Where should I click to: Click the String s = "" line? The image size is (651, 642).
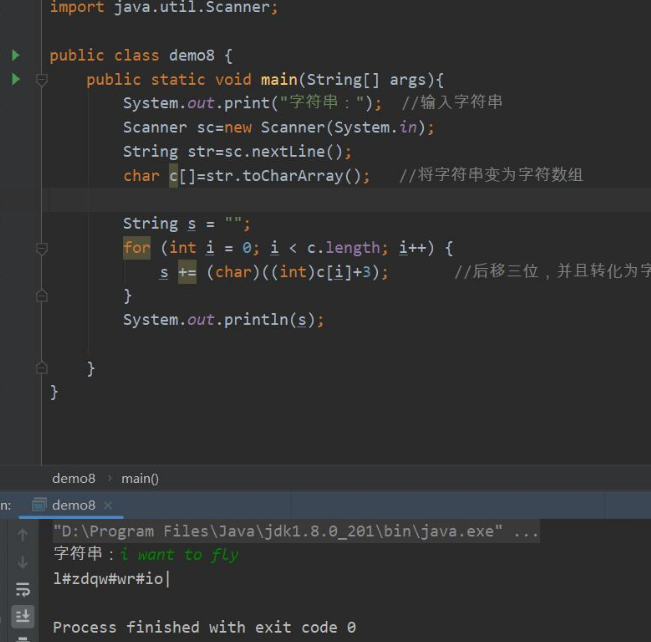tap(187, 223)
